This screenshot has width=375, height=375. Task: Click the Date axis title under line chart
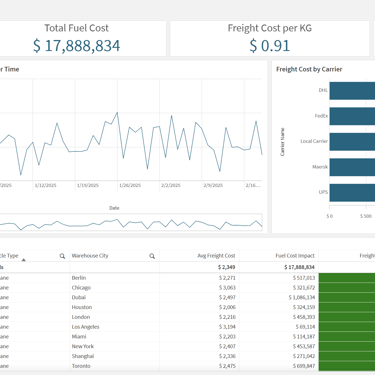coord(114,208)
